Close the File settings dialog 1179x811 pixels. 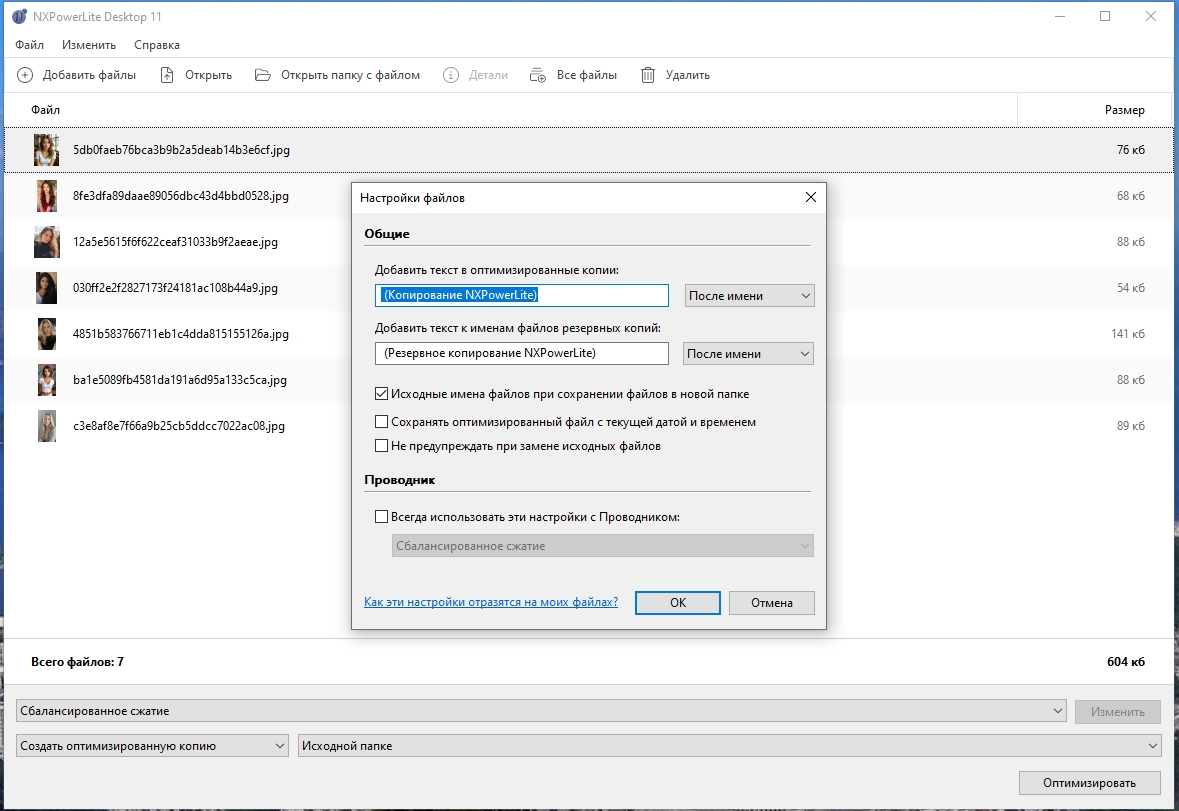click(x=811, y=197)
